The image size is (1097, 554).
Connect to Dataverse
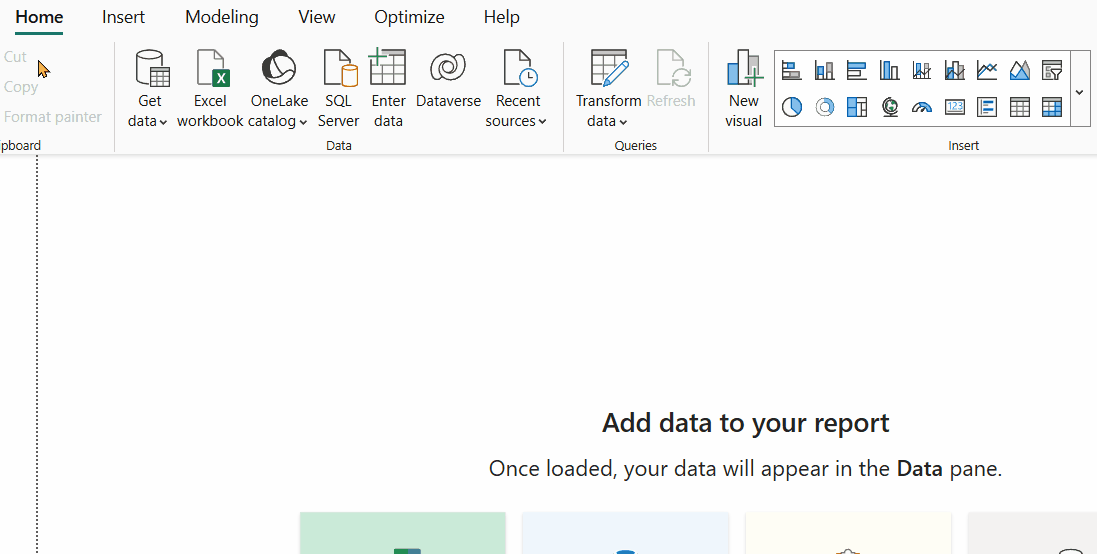pos(448,79)
